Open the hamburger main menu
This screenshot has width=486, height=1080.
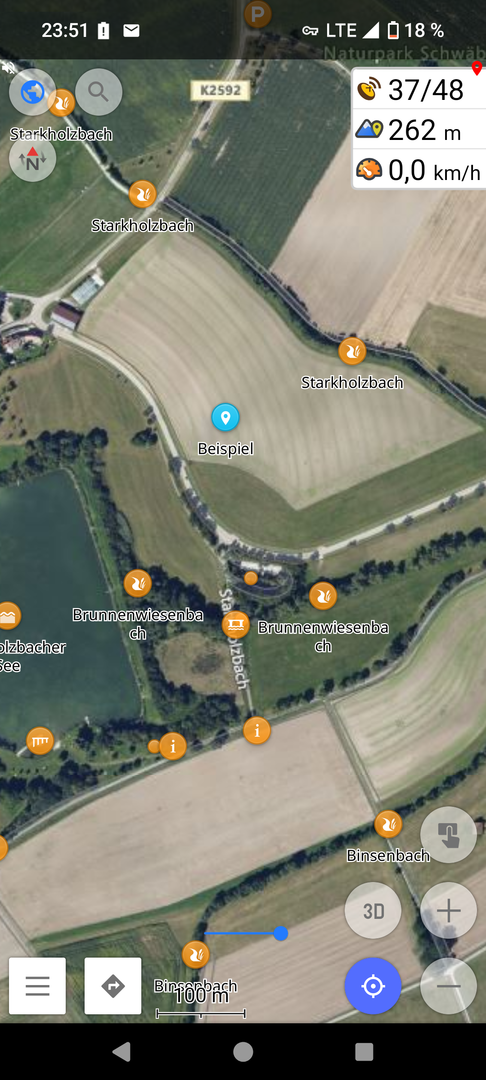[x=37, y=986]
